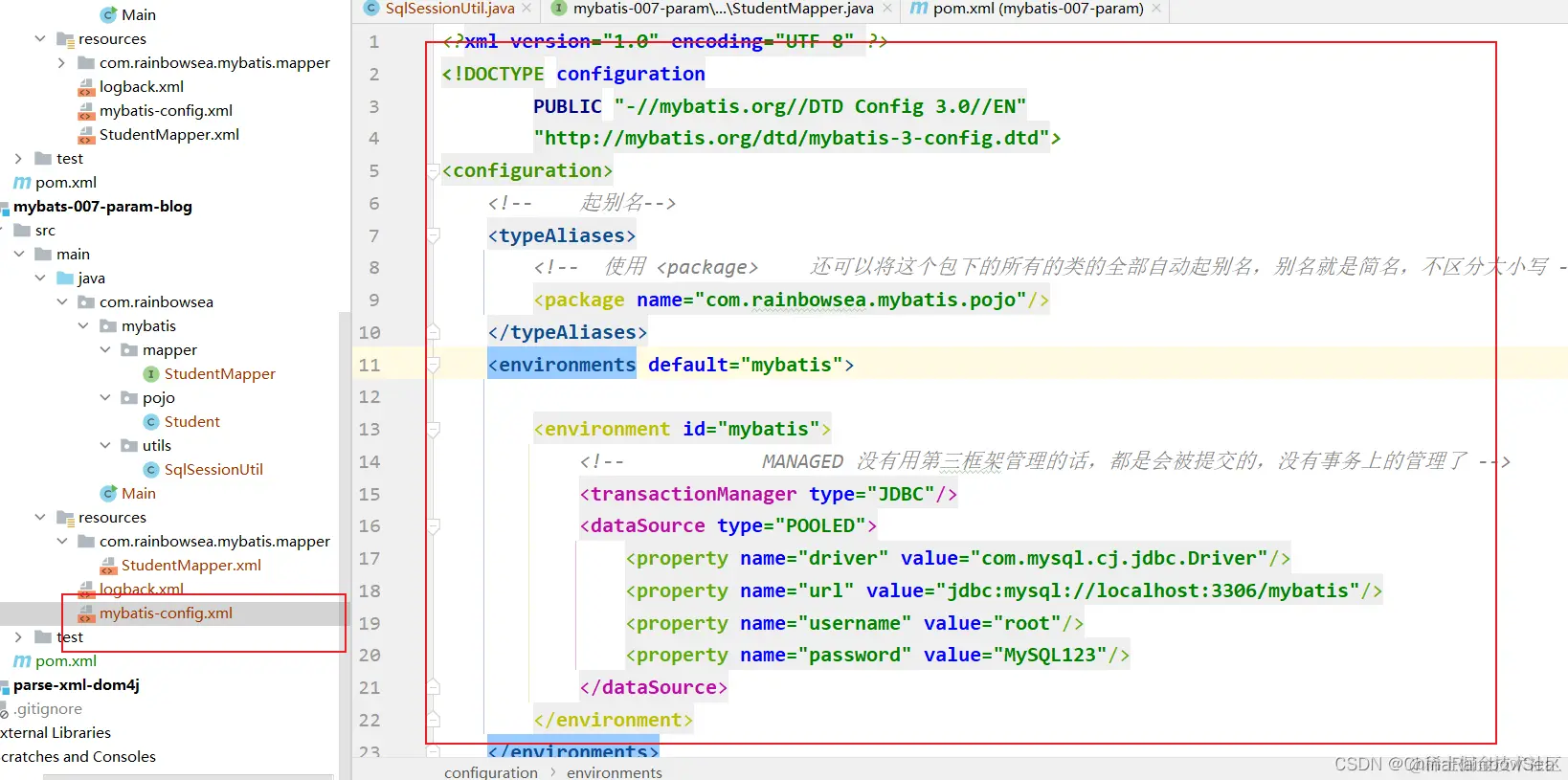The image size is (1568, 780).
Task: Click the src folder icon
Action: coord(22,230)
